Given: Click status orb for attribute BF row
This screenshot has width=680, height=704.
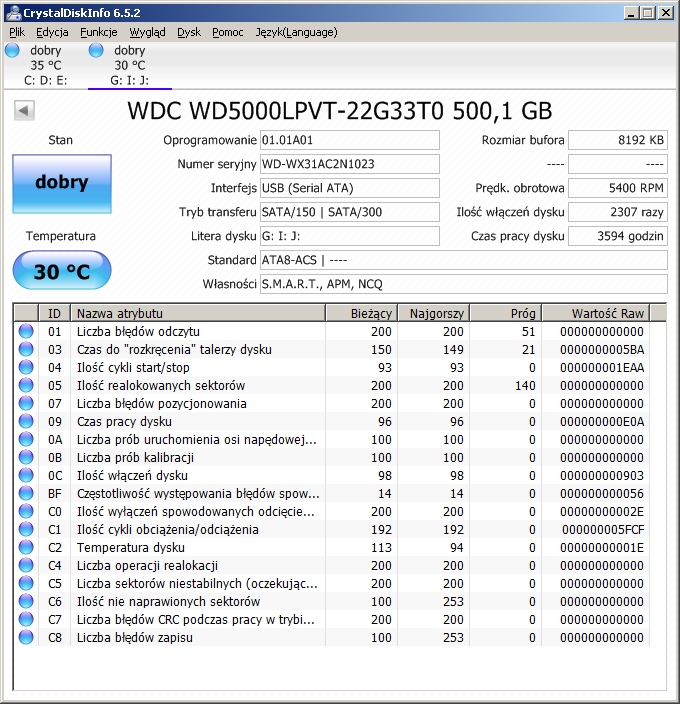Looking at the screenshot, I should [x=26, y=493].
